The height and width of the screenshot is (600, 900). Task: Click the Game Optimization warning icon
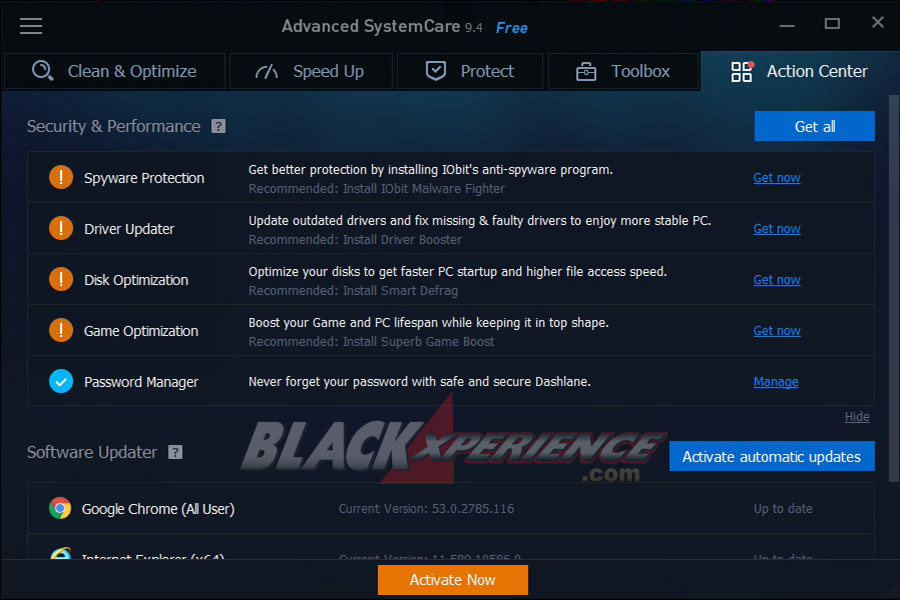61,330
